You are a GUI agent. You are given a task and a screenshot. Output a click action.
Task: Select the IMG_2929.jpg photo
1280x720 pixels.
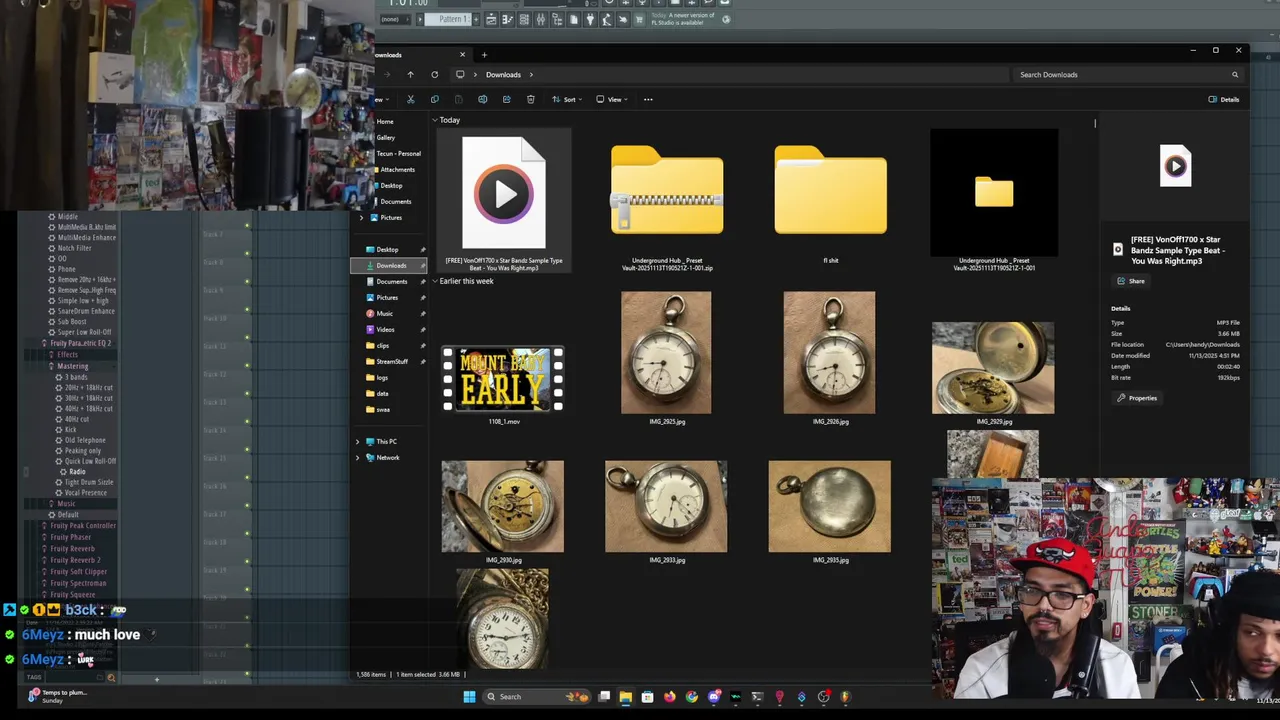(993, 368)
